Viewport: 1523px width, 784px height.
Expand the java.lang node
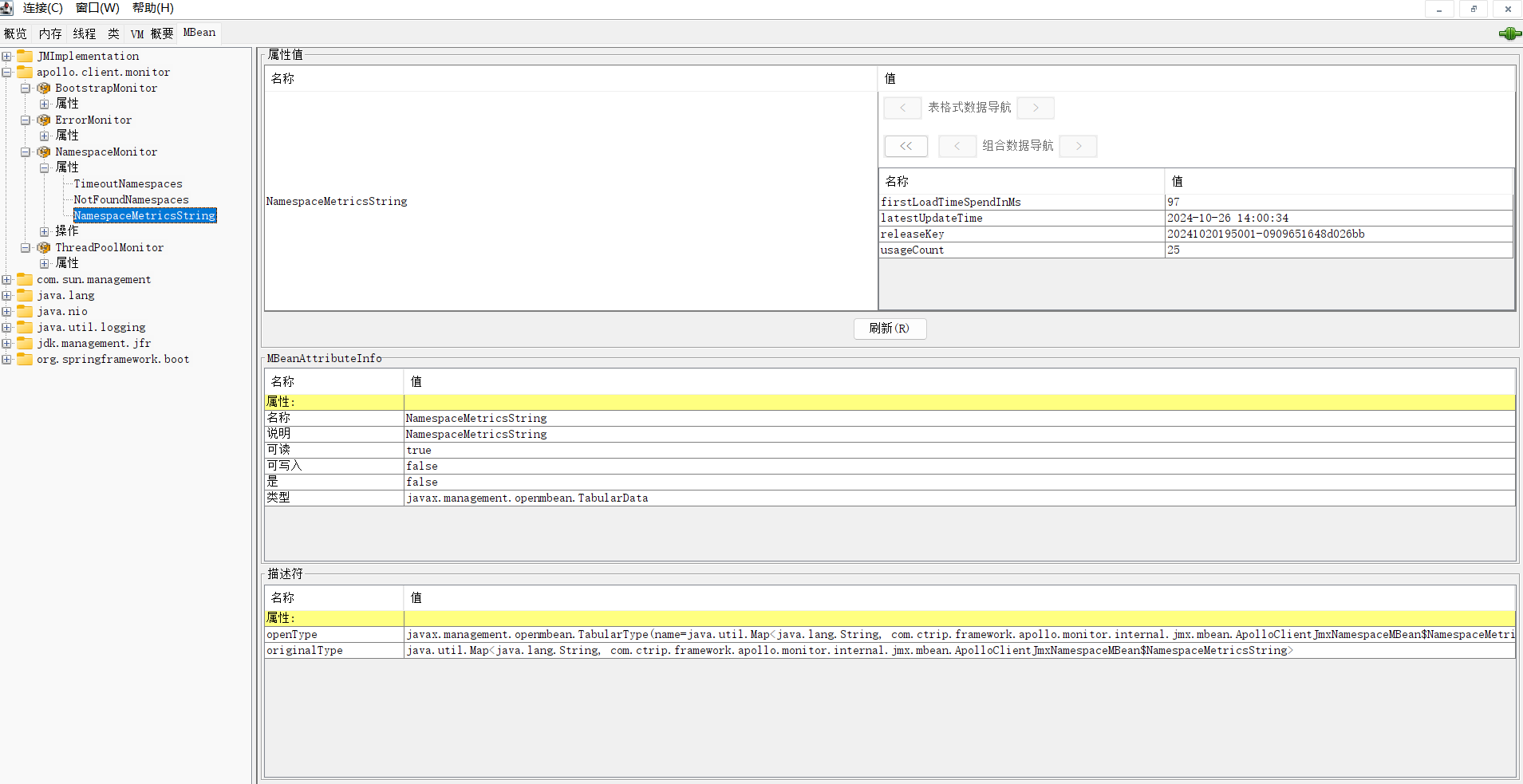point(6,296)
